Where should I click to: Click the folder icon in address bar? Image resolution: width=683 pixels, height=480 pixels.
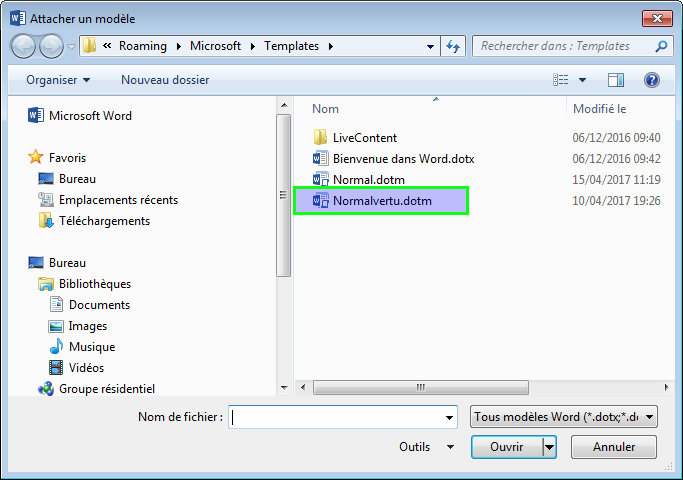(x=89, y=46)
